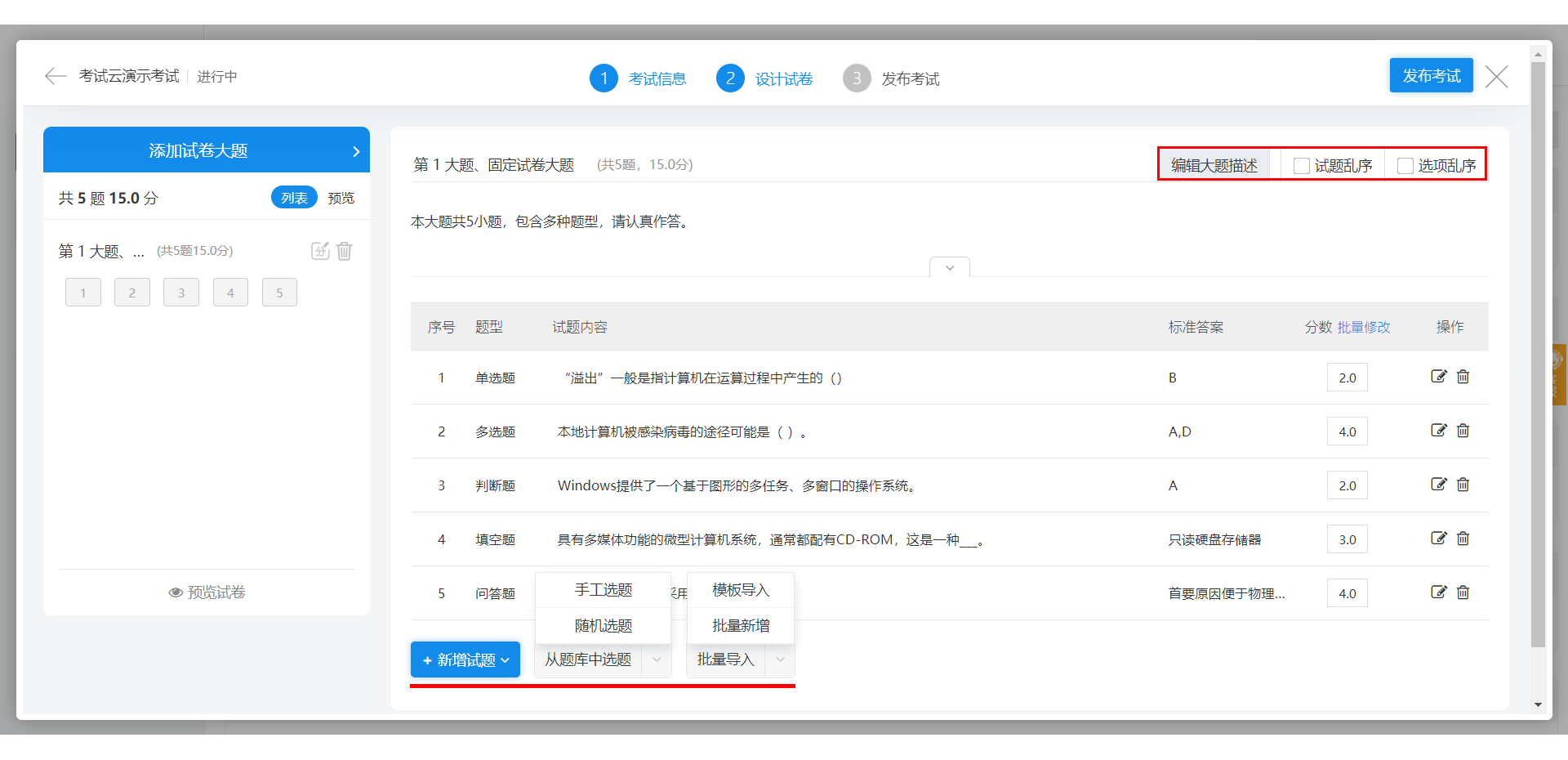Click the vertical scrollbar on the right
This screenshot has width=1568, height=760.
click(1538, 351)
